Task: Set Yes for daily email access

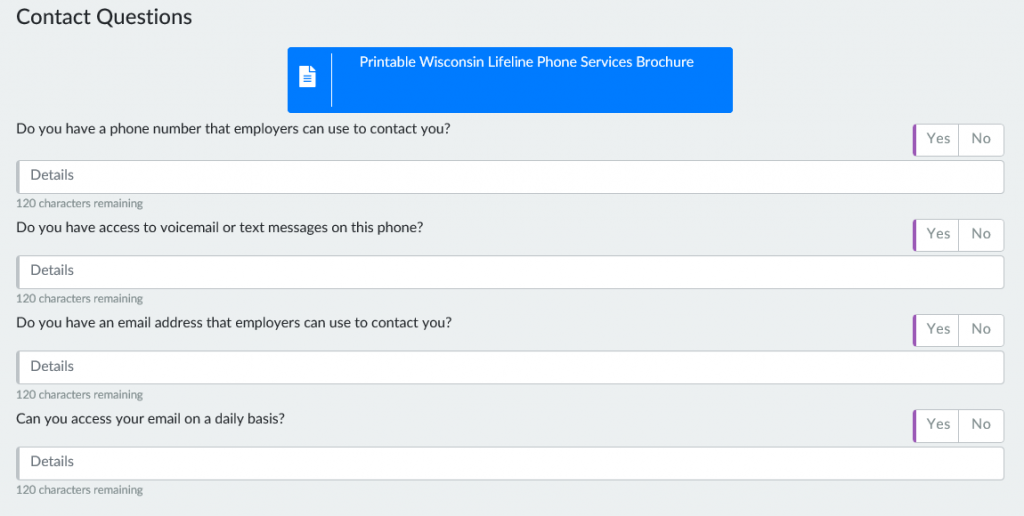Action: click(938, 424)
